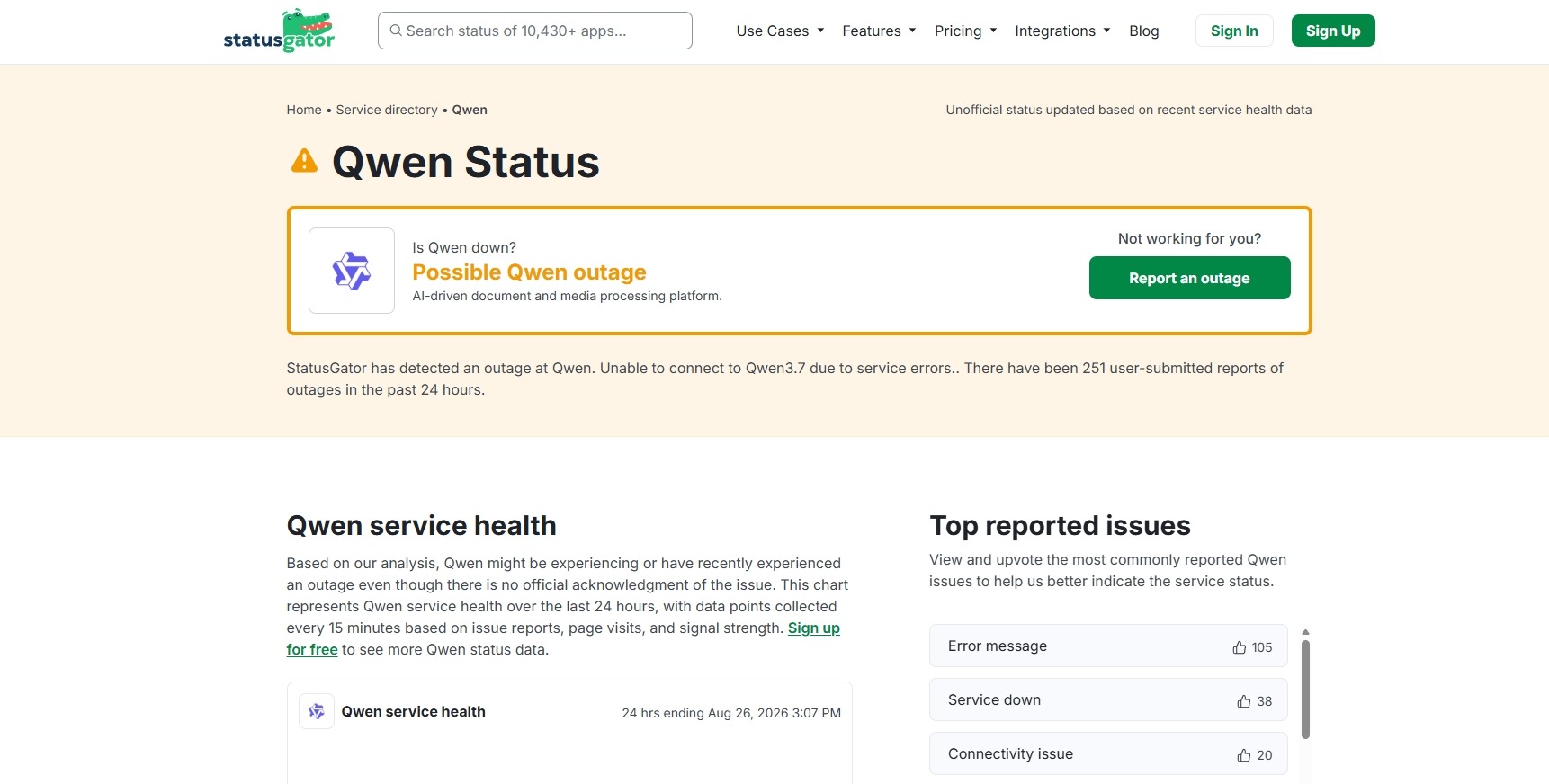Click the 'Is Qwen down?' text
This screenshot has width=1549, height=784.
464,247
